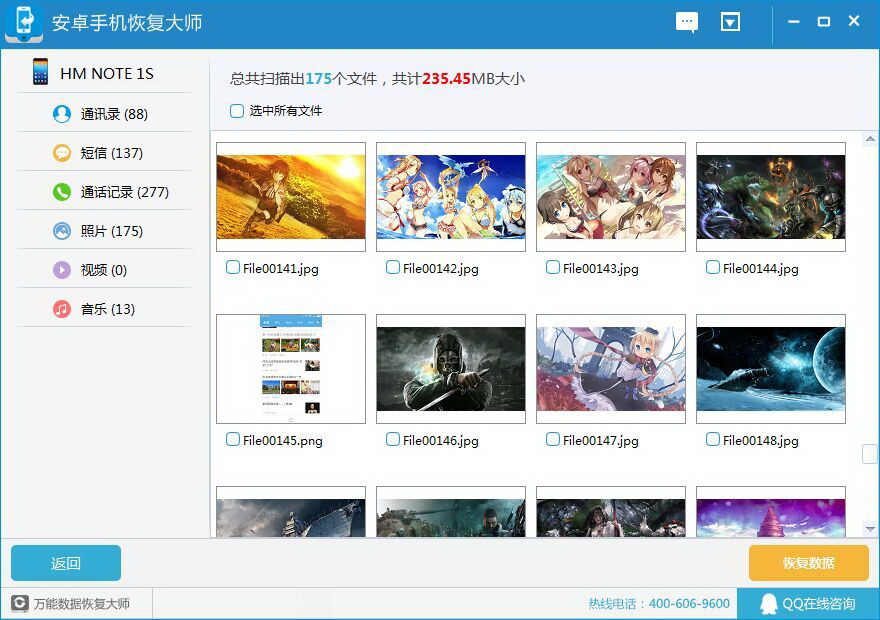The width and height of the screenshot is (880, 620).
Task: Click the File00141.jpg file name
Action: pos(281,269)
